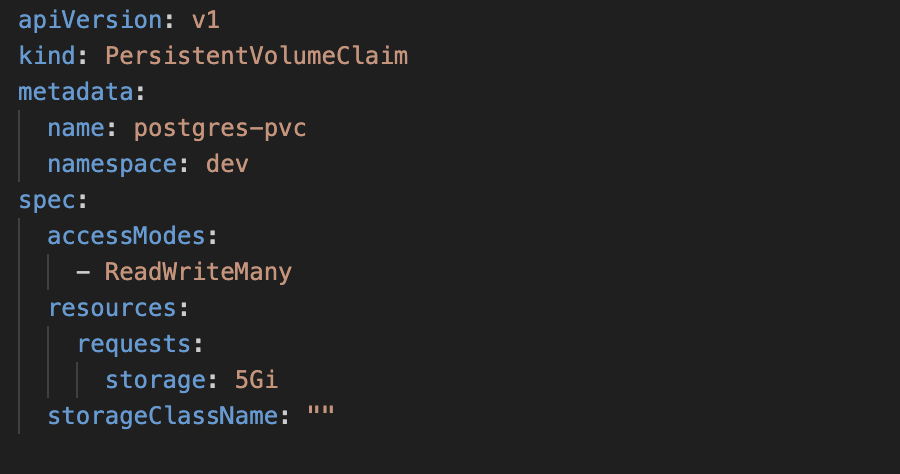900x474 pixels.
Task: Click the apiVersion key
Action: click(91, 21)
